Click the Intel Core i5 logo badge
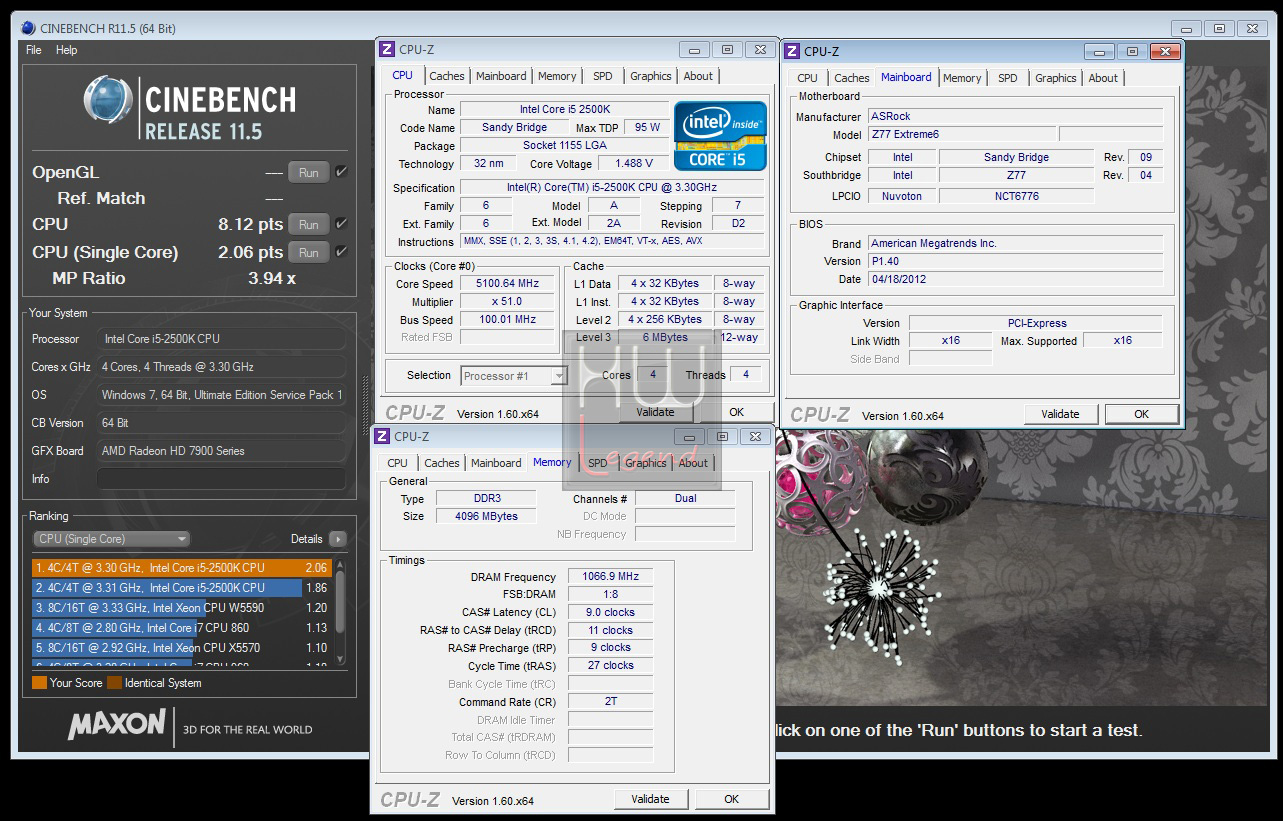The height and width of the screenshot is (821, 1283). coord(720,135)
